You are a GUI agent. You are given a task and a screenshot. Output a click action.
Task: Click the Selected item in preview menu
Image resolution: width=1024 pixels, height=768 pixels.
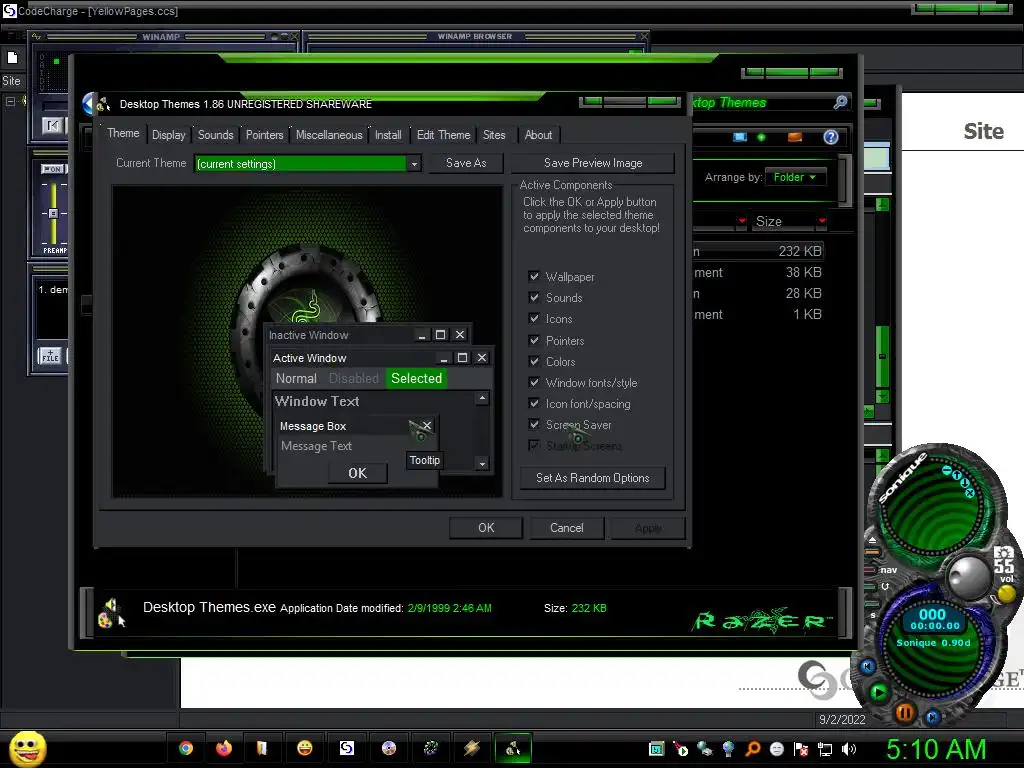tap(417, 379)
